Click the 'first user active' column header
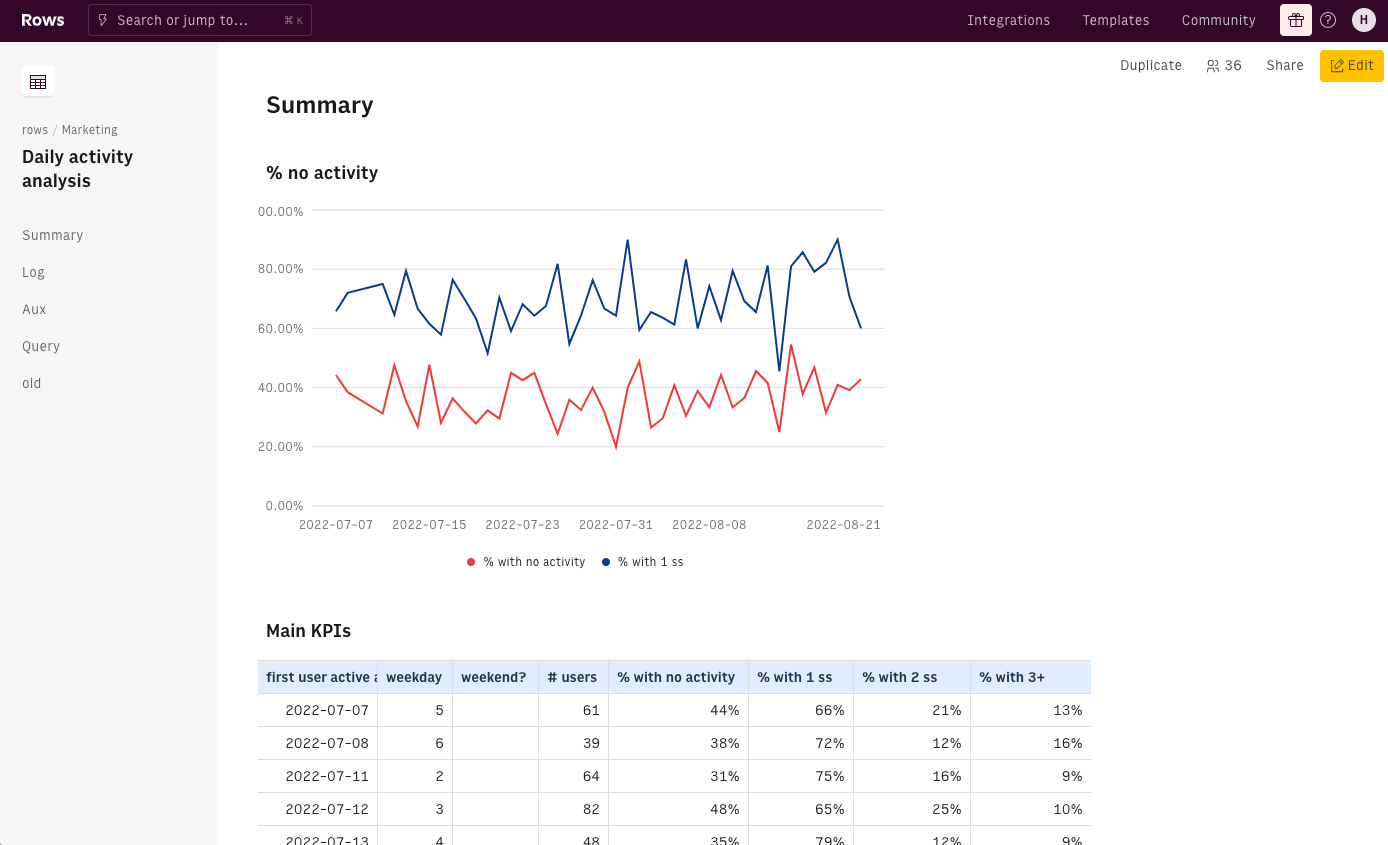The width and height of the screenshot is (1388, 845). click(x=318, y=677)
